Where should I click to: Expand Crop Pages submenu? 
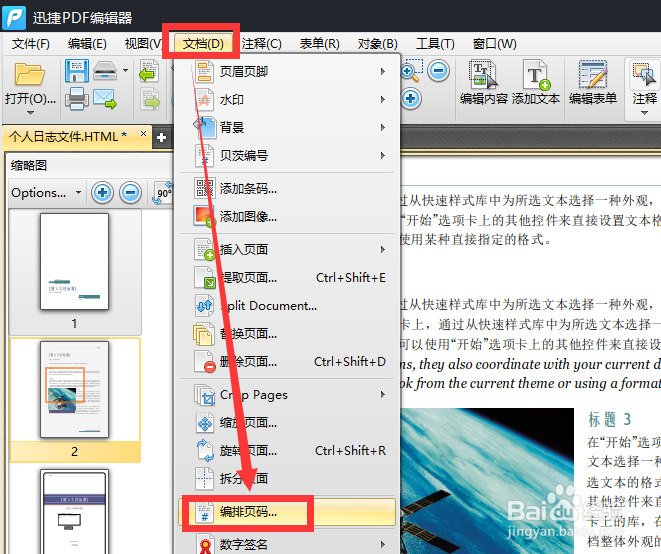pyautogui.click(x=287, y=395)
